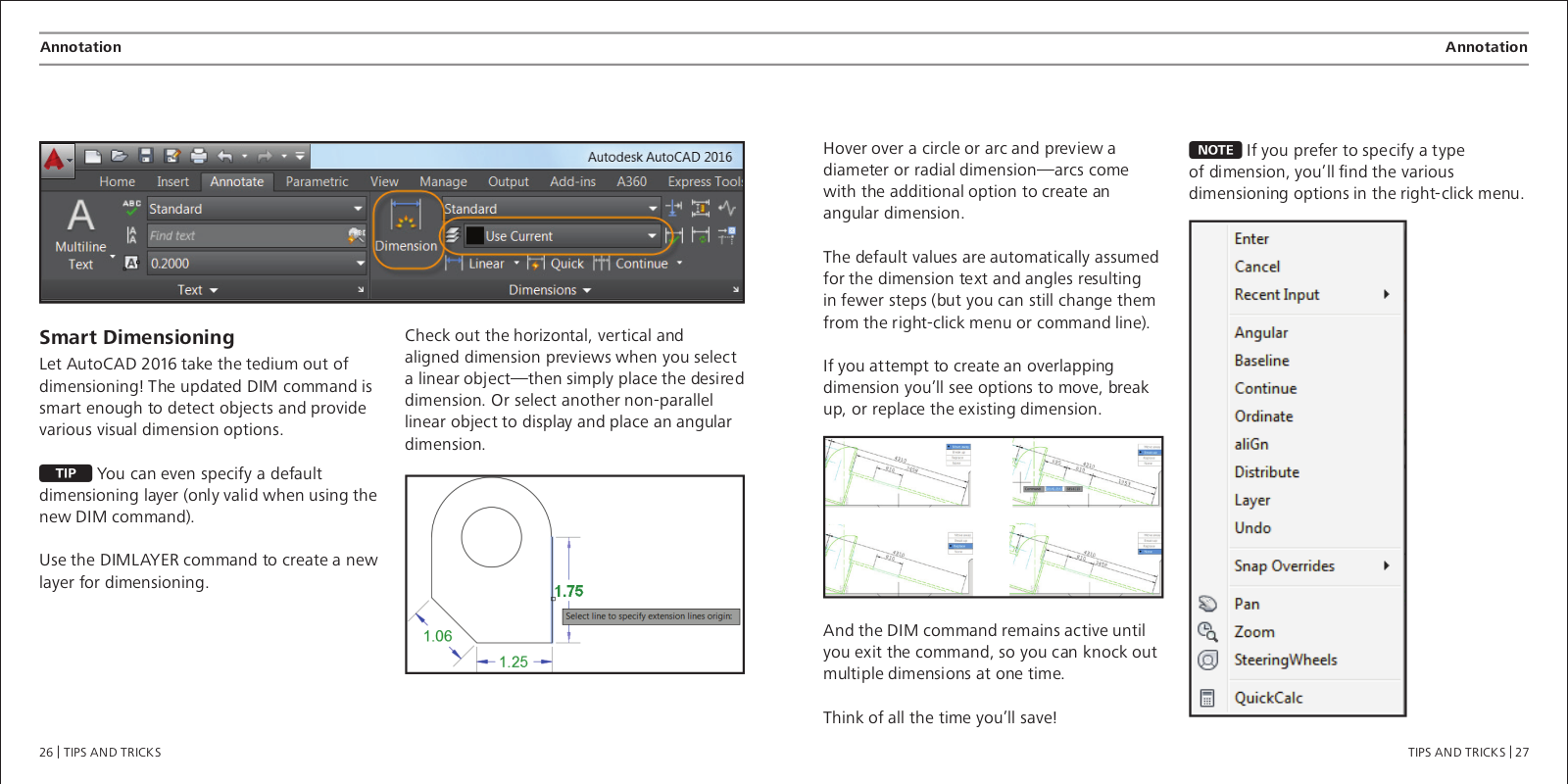The width and height of the screenshot is (1568, 784).
Task: Click the Redo arrow icon in Quick Access toolbar
Action: pos(266,156)
